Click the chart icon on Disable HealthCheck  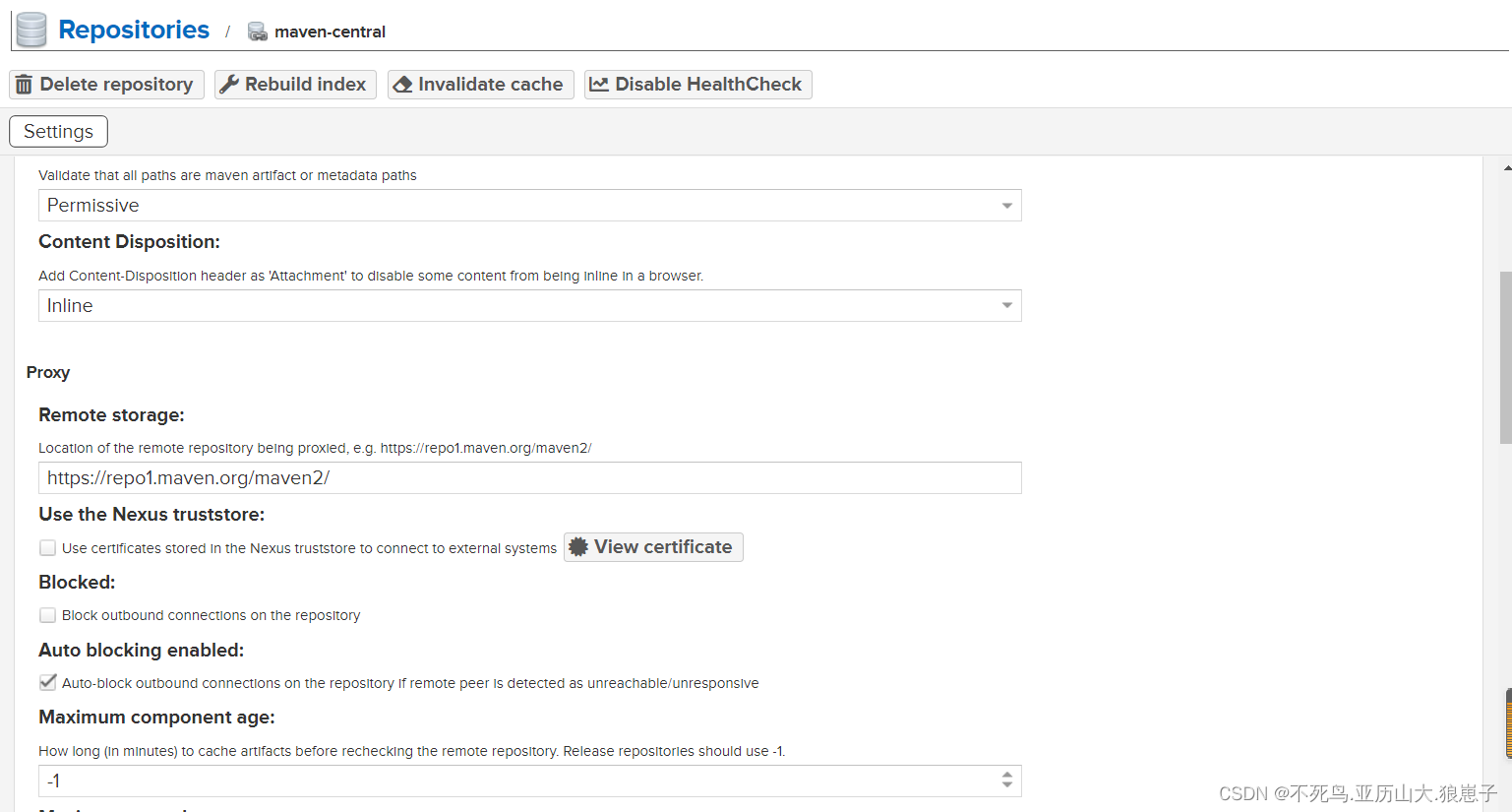(599, 85)
